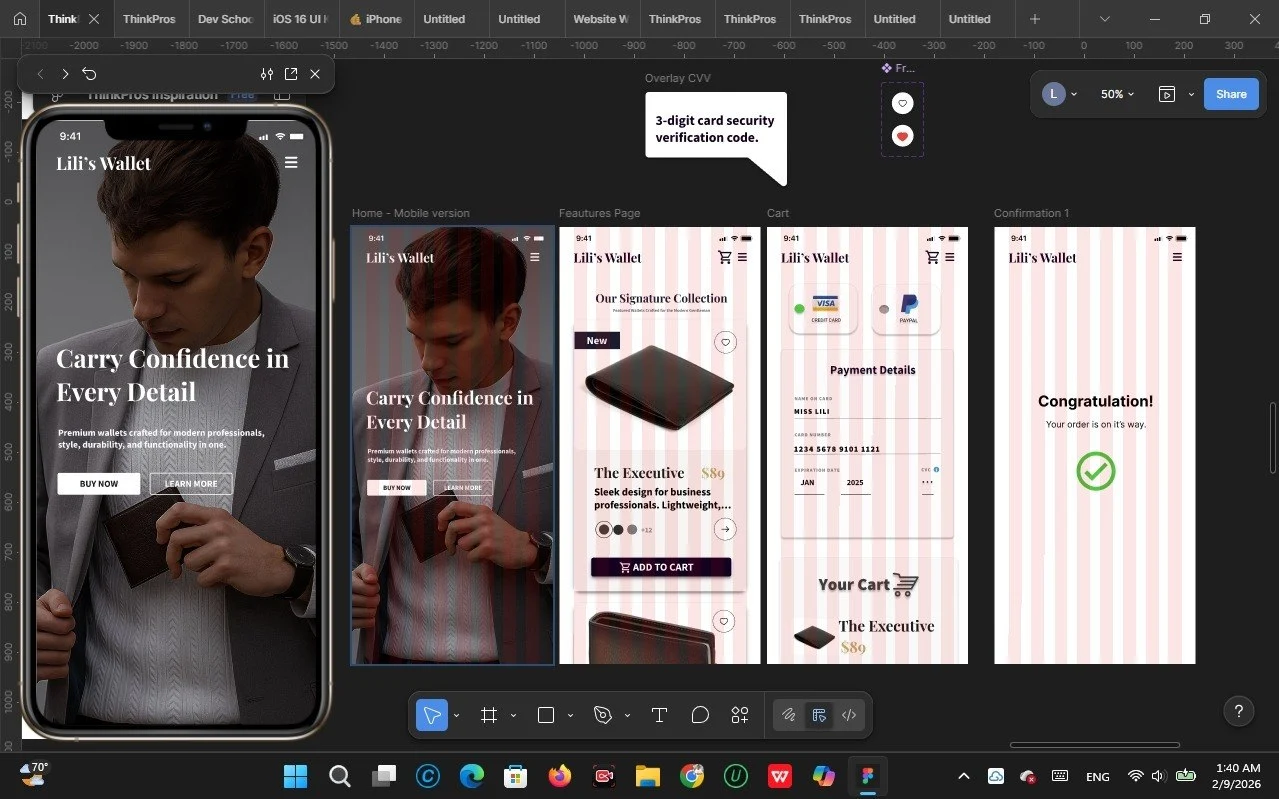Select the black color dot swatch

pyautogui.click(x=619, y=530)
